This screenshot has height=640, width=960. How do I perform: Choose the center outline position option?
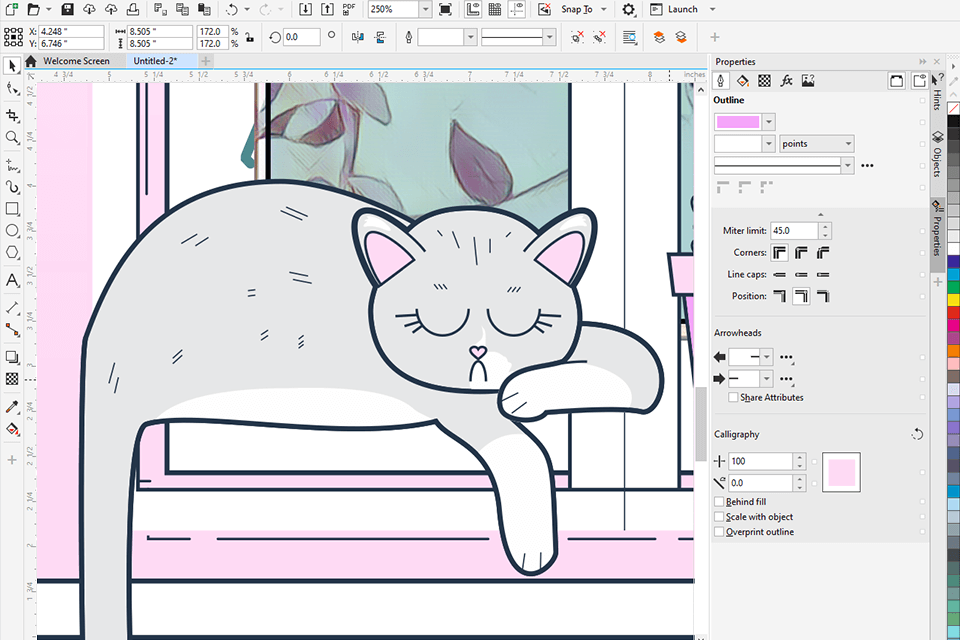pyautogui.click(x=801, y=296)
